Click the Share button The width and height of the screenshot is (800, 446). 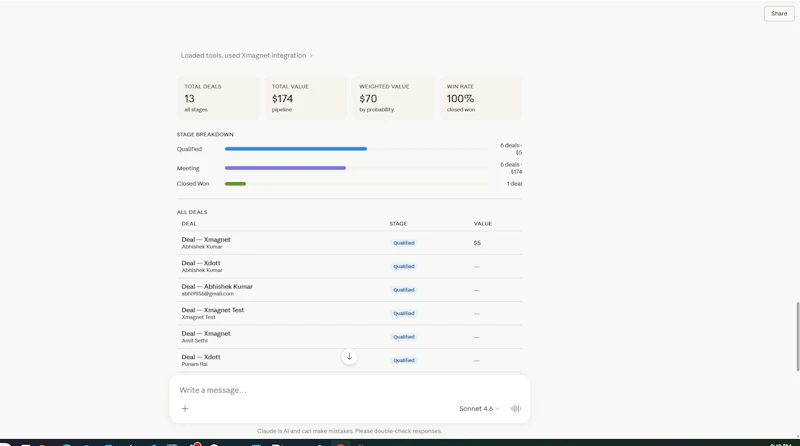coord(779,14)
